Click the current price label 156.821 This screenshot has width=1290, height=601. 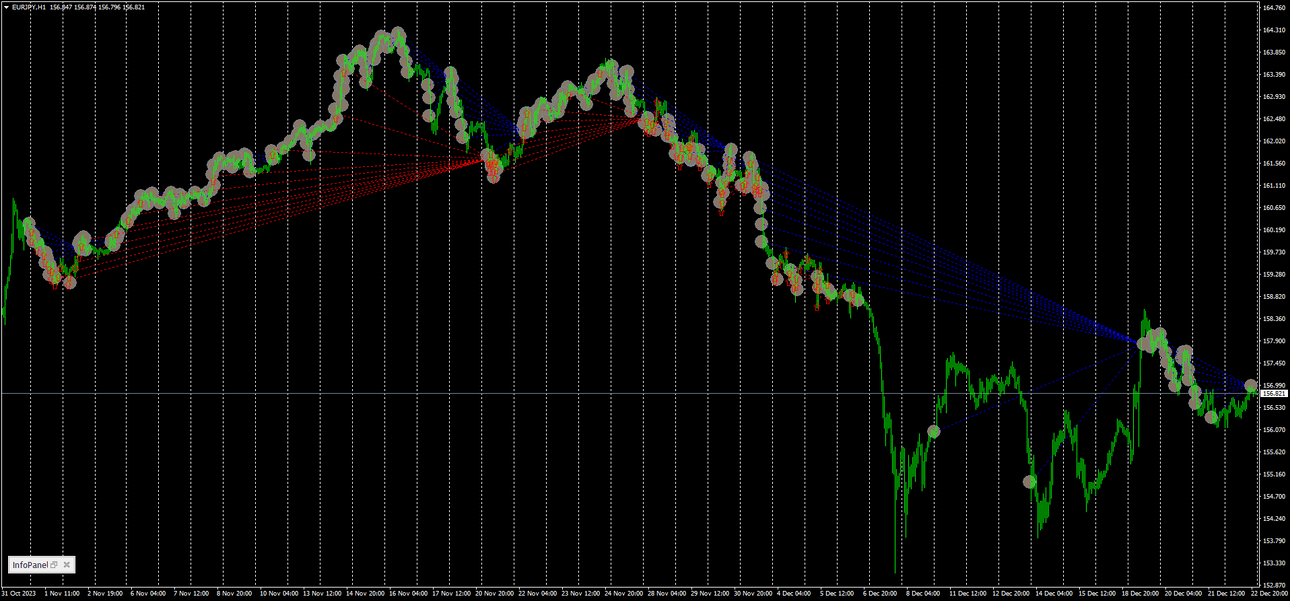[1274, 394]
